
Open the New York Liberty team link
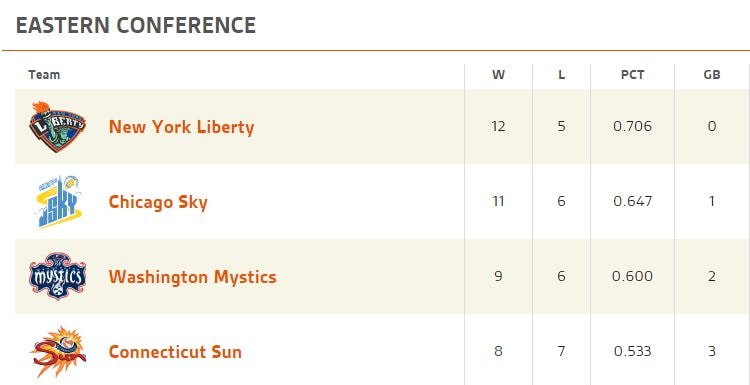(x=181, y=127)
